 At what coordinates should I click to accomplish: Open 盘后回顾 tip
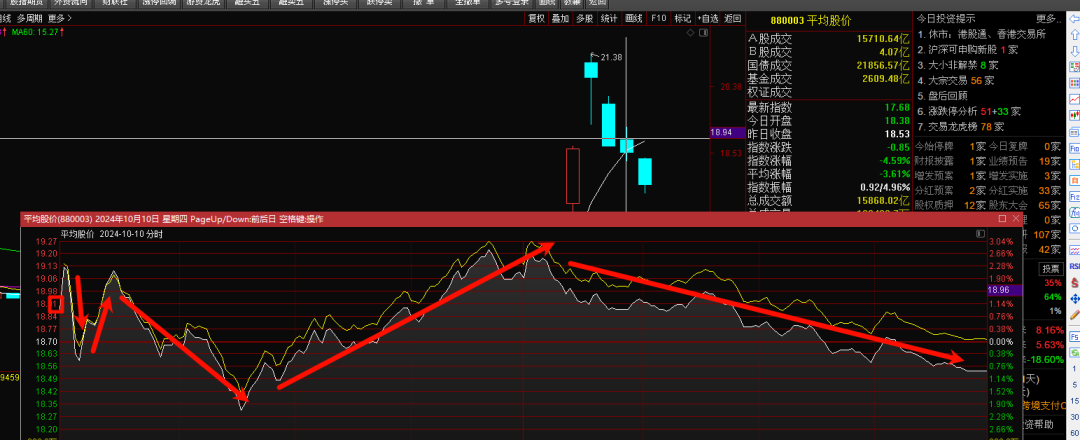click(942, 95)
